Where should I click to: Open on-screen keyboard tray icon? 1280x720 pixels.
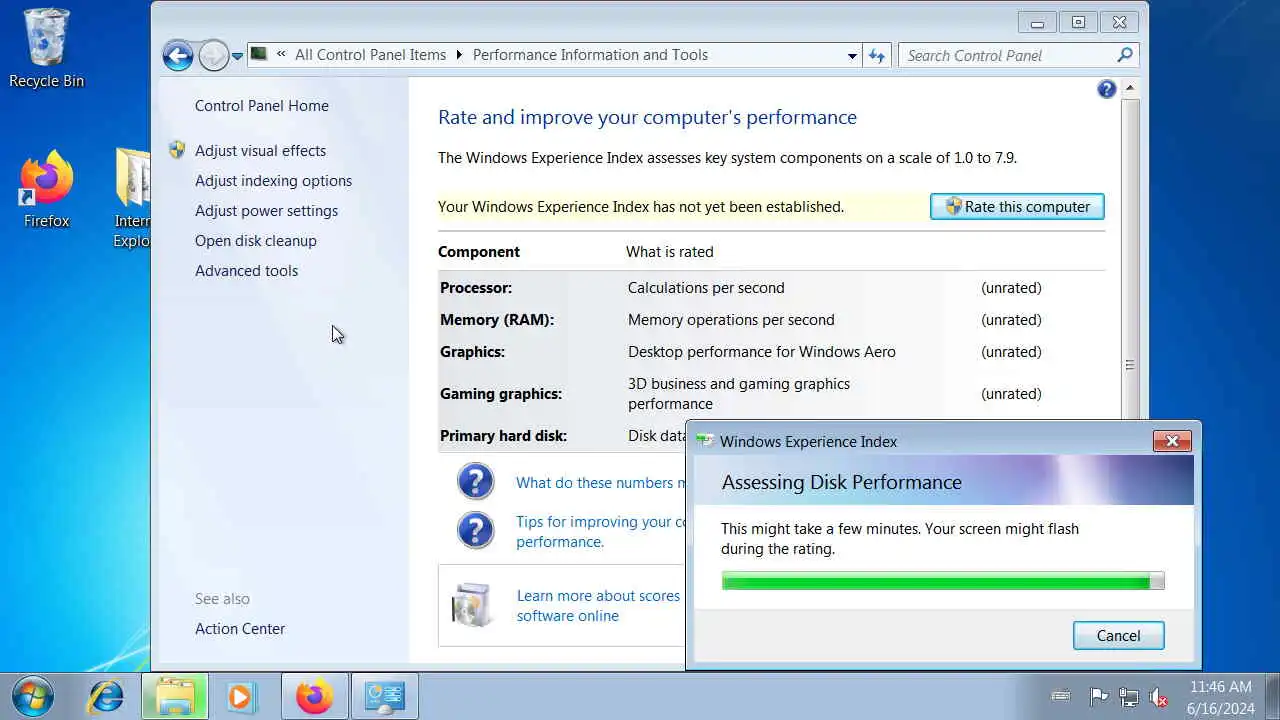[1061, 696]
